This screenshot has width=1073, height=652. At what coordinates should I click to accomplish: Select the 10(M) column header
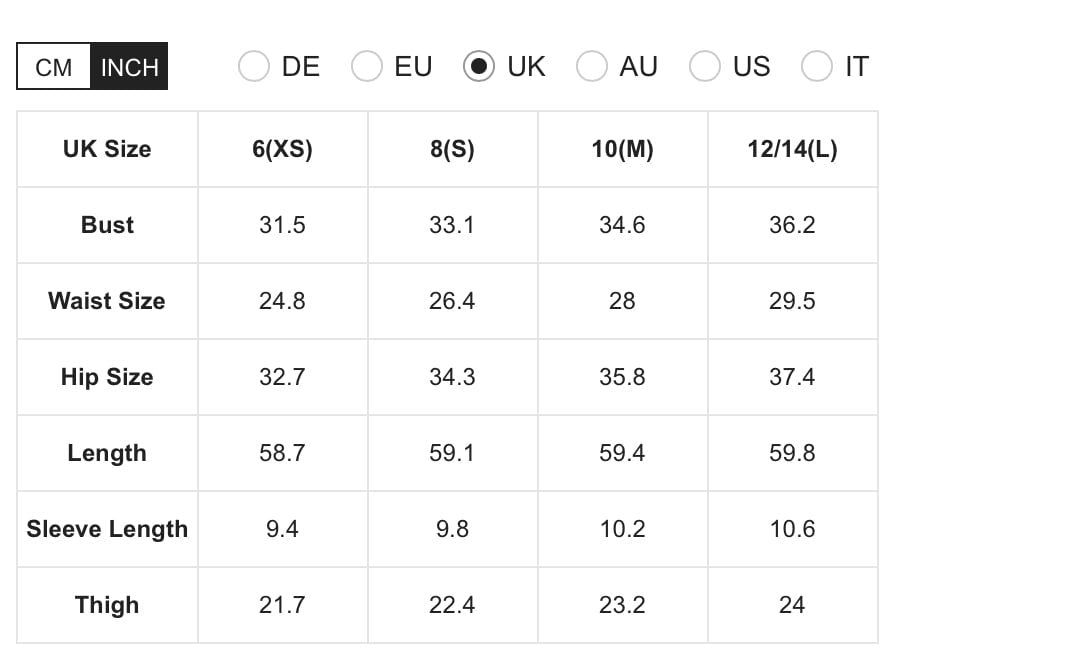[x=622, y=149]
